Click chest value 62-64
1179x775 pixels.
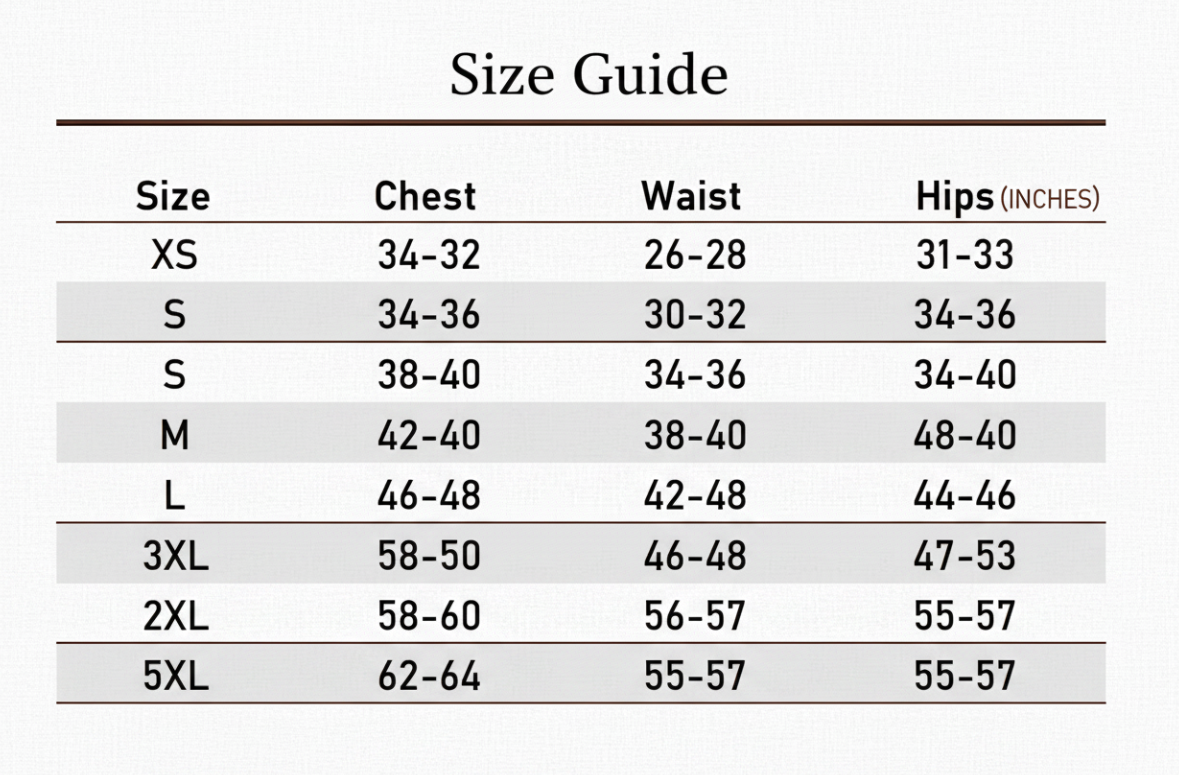[x=429, y=677]
